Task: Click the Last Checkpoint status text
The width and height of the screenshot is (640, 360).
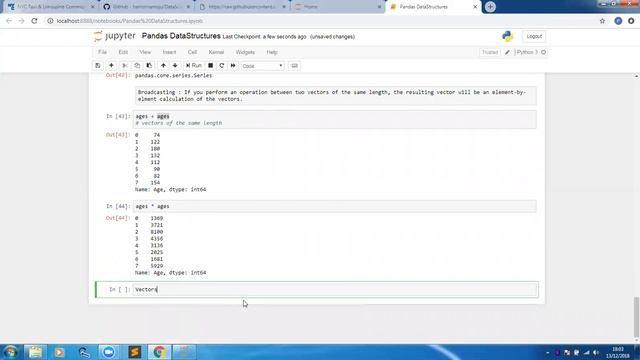Action: (264, 37)
